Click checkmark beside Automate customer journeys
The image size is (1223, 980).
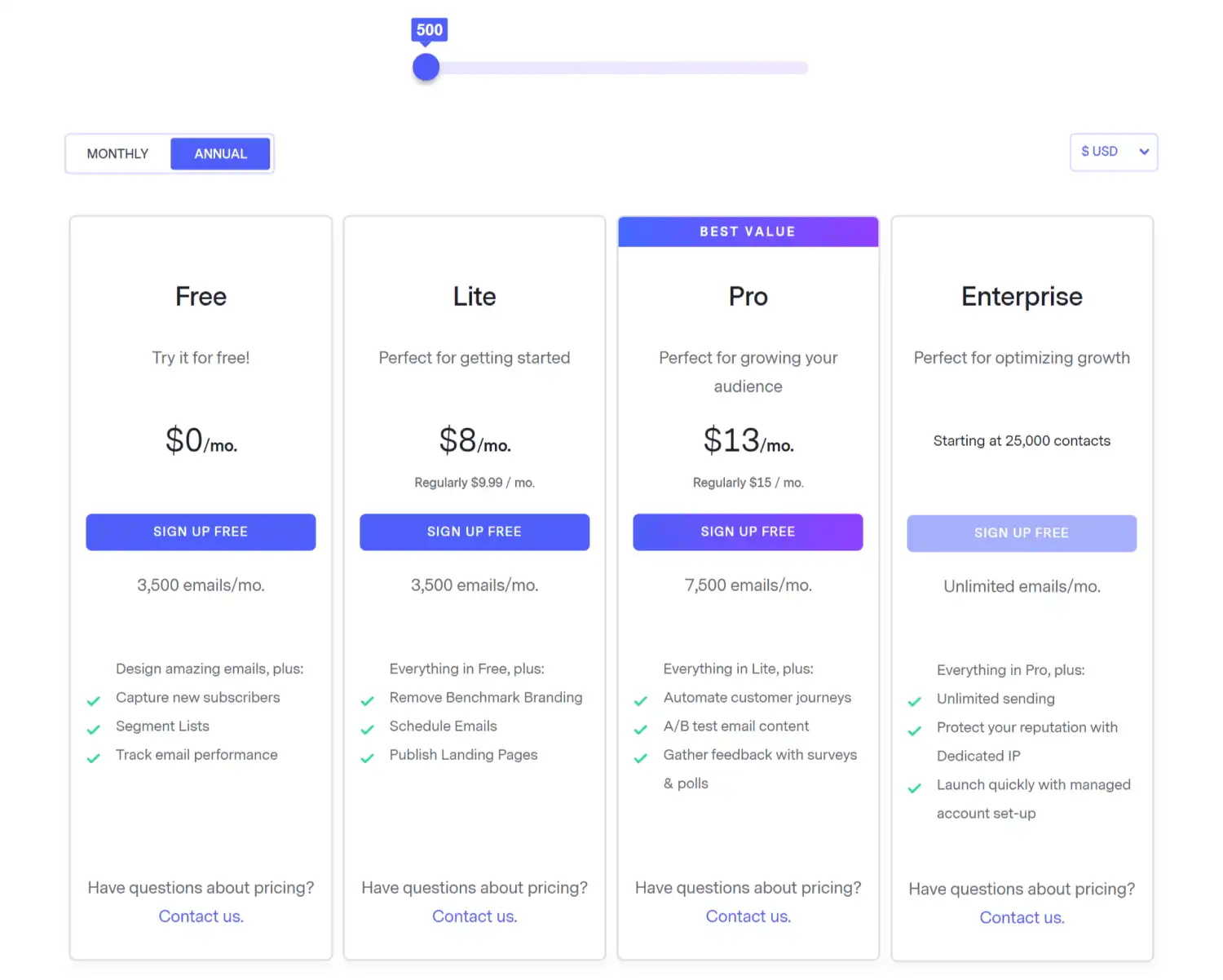[641, 701]
